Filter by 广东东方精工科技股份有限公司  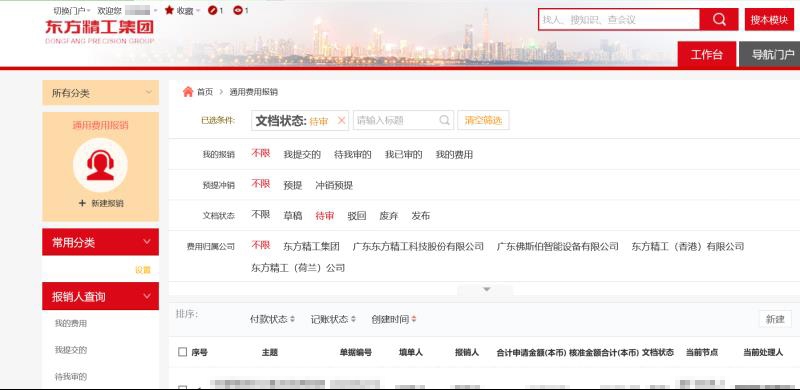tap(418, 247)
